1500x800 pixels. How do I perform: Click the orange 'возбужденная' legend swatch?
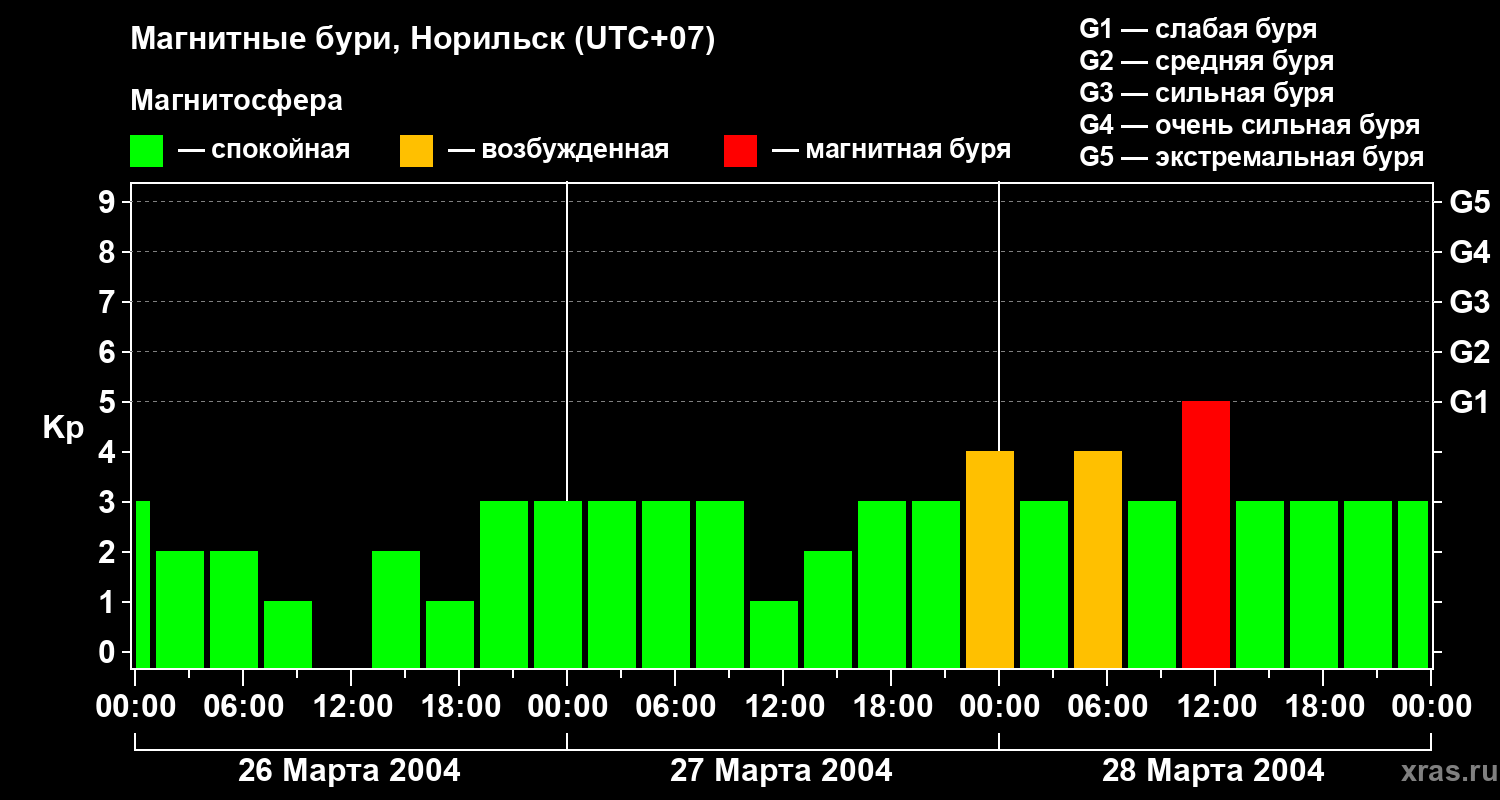coord(416,151)
